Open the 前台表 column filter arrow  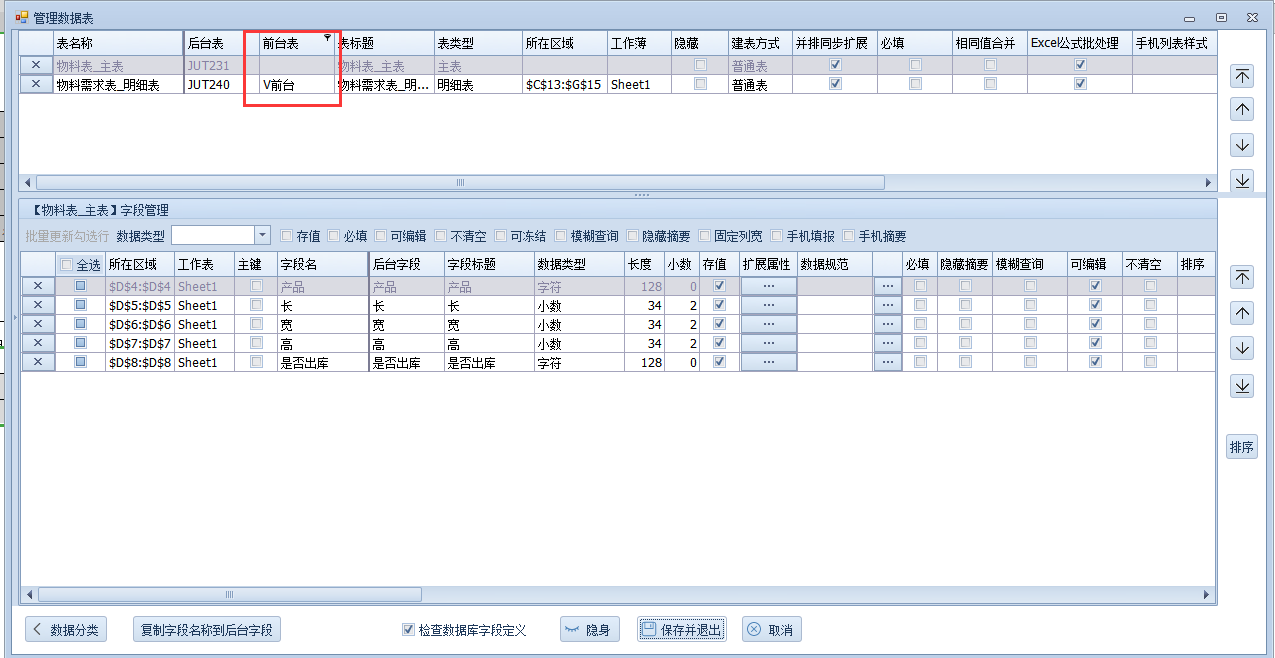point(327,38)
